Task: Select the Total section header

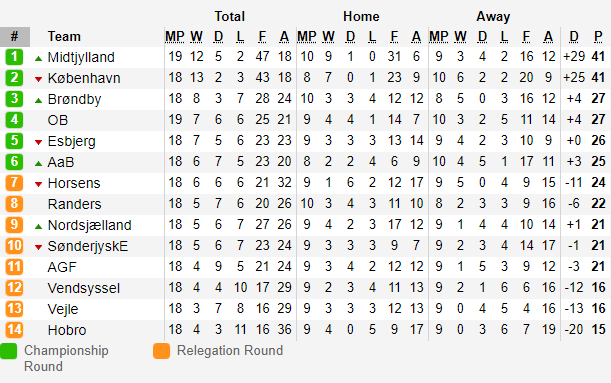Action: pos(230,16)
